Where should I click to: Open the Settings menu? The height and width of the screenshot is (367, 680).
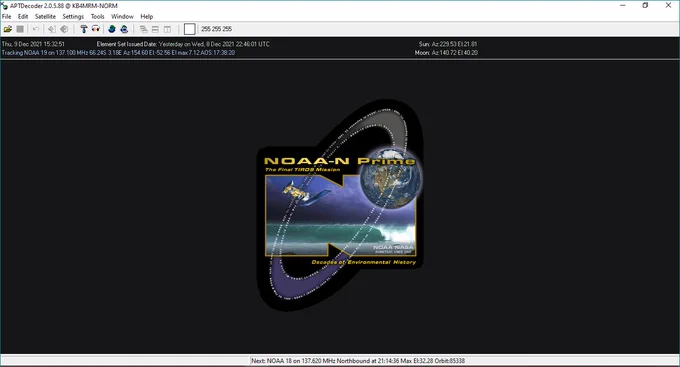tap(73, 16)
